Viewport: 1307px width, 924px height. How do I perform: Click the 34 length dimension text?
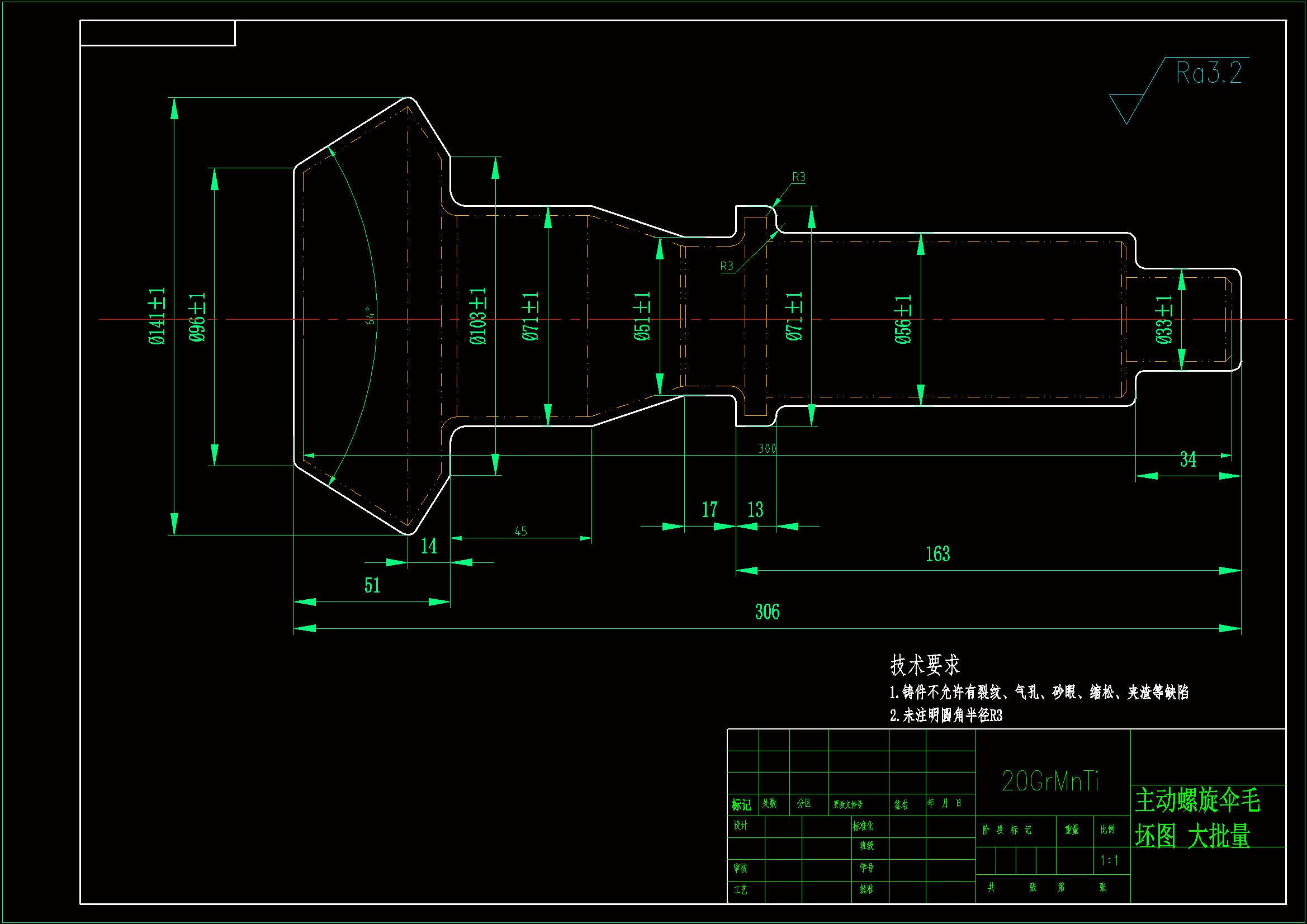click(1188, 460)
